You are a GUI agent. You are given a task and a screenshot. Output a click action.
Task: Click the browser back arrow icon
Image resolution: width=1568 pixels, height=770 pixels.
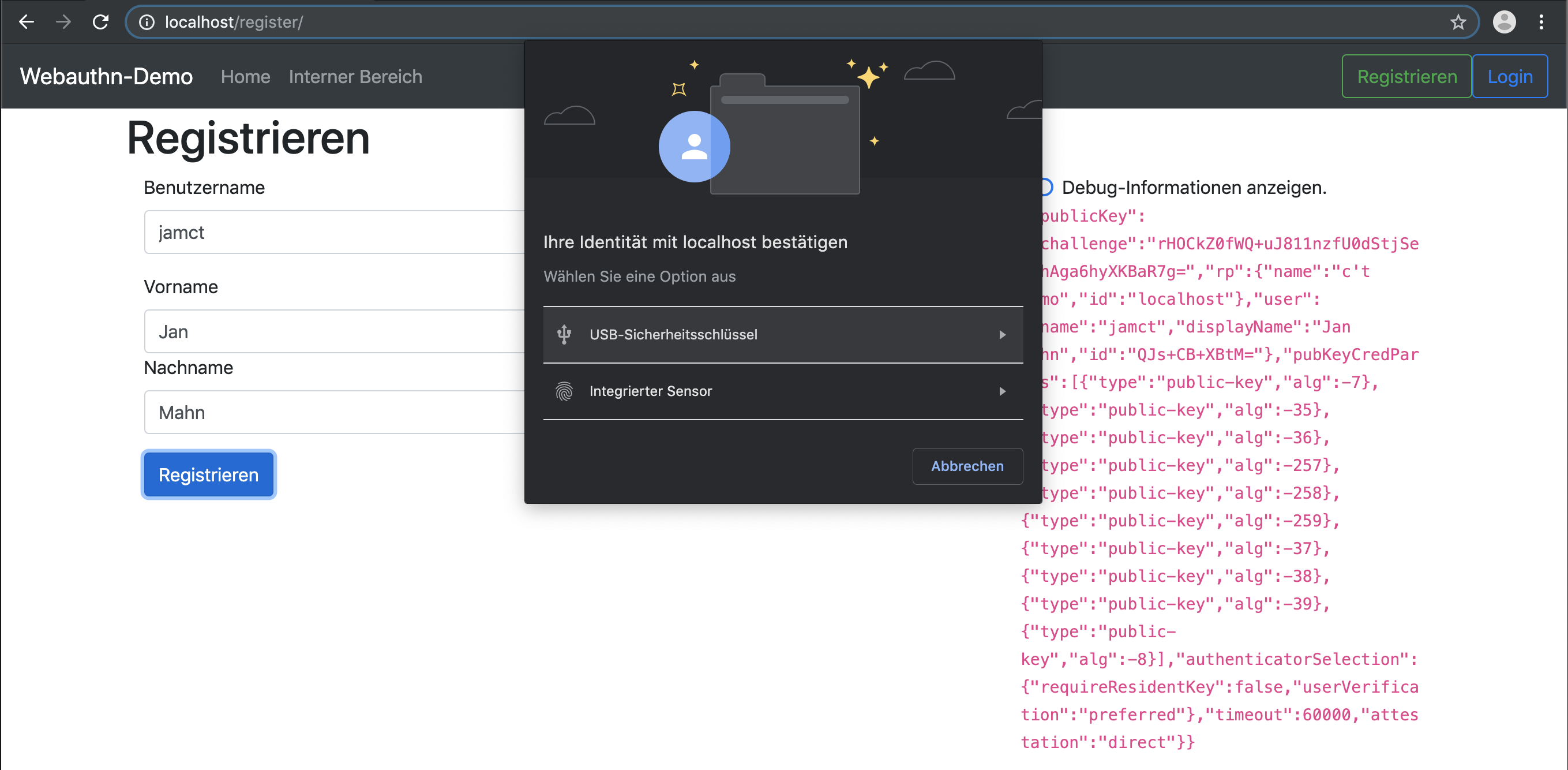coord(26,23)
